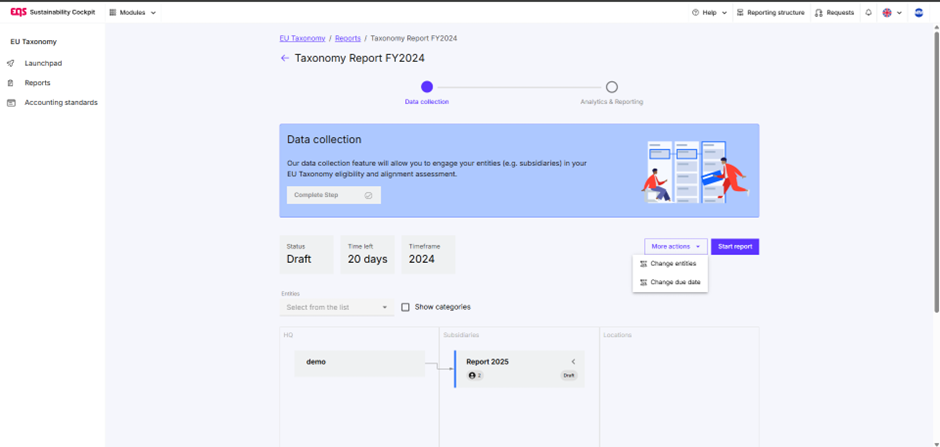The image size is (940, 447).
Task: Click the Complete Step button
Action: (x=334, y=195)
